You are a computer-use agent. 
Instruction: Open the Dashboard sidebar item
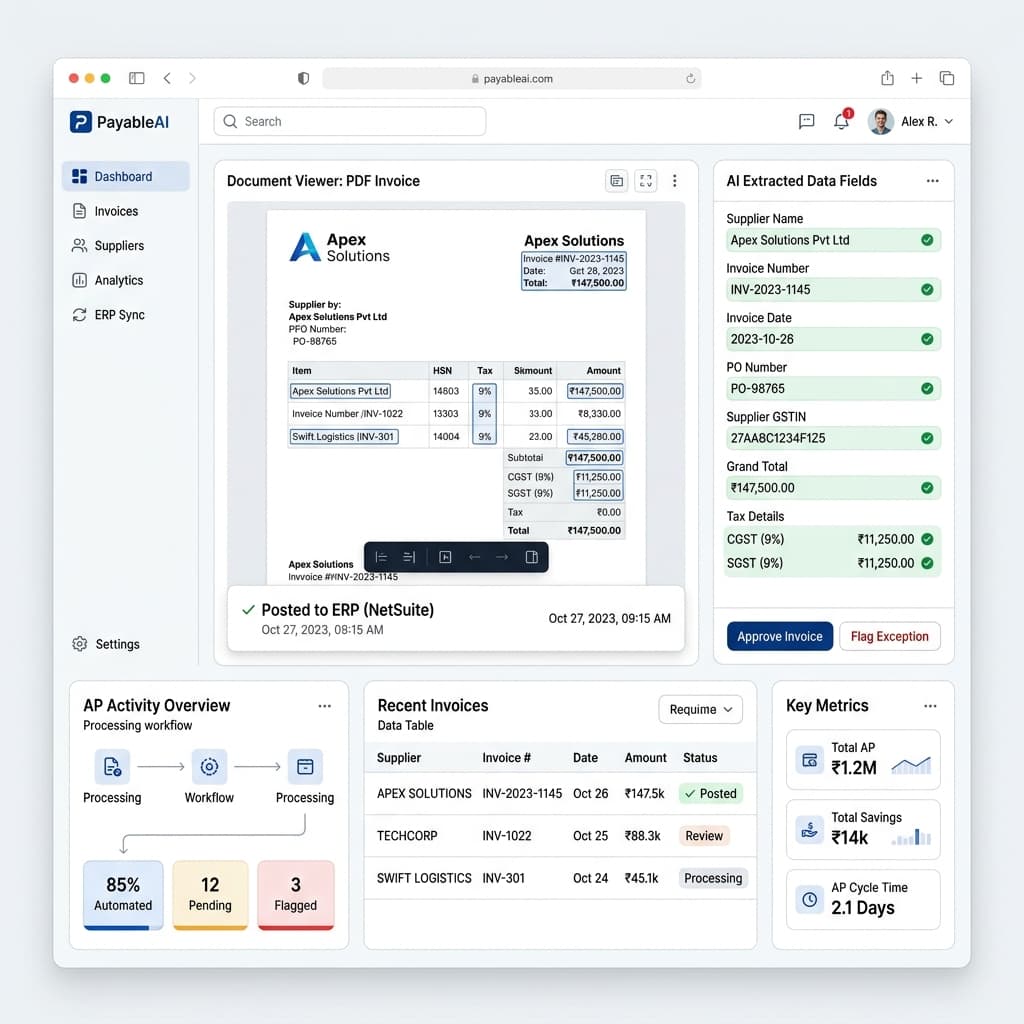[x=125, y=176]
